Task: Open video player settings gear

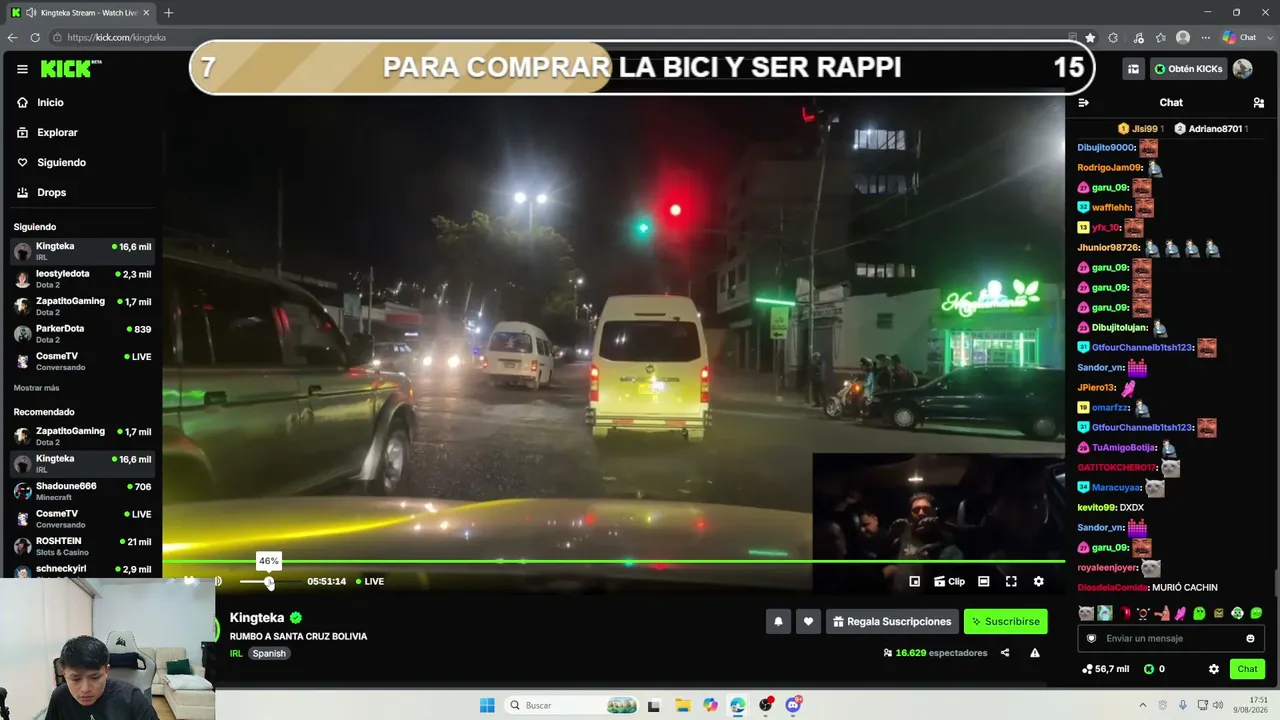Action: 1038,581
